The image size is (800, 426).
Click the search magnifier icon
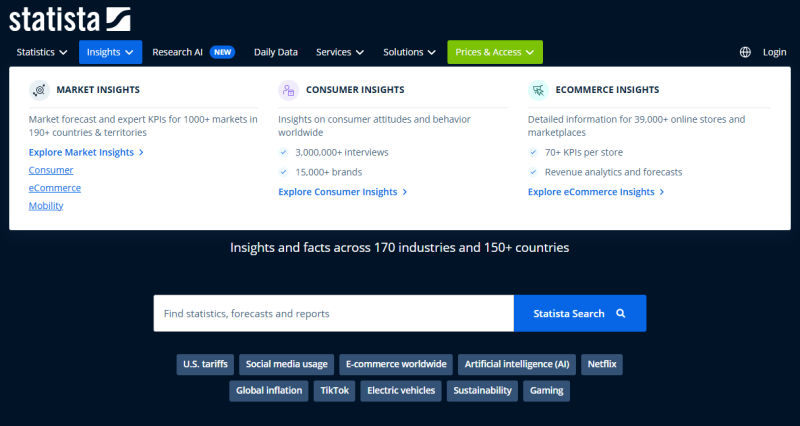coord(620,313)
